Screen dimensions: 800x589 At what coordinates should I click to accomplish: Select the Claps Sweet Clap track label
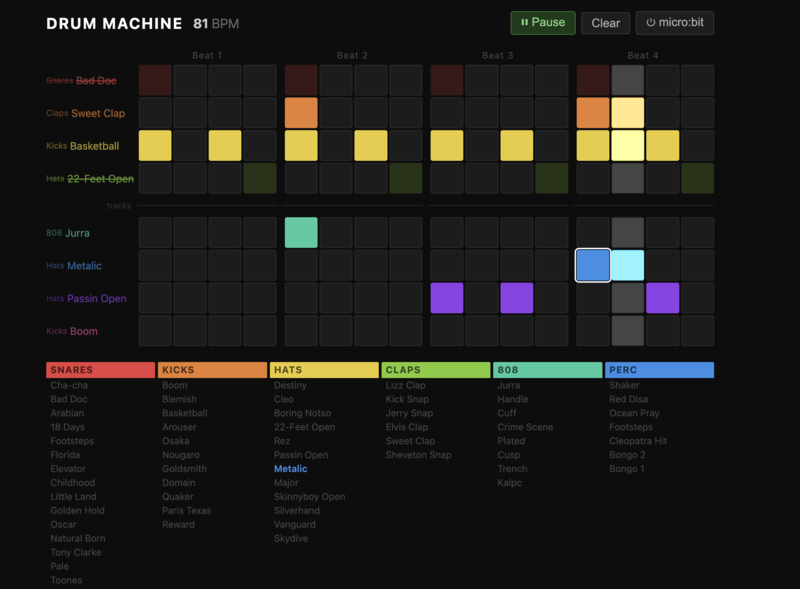[86, 113]
